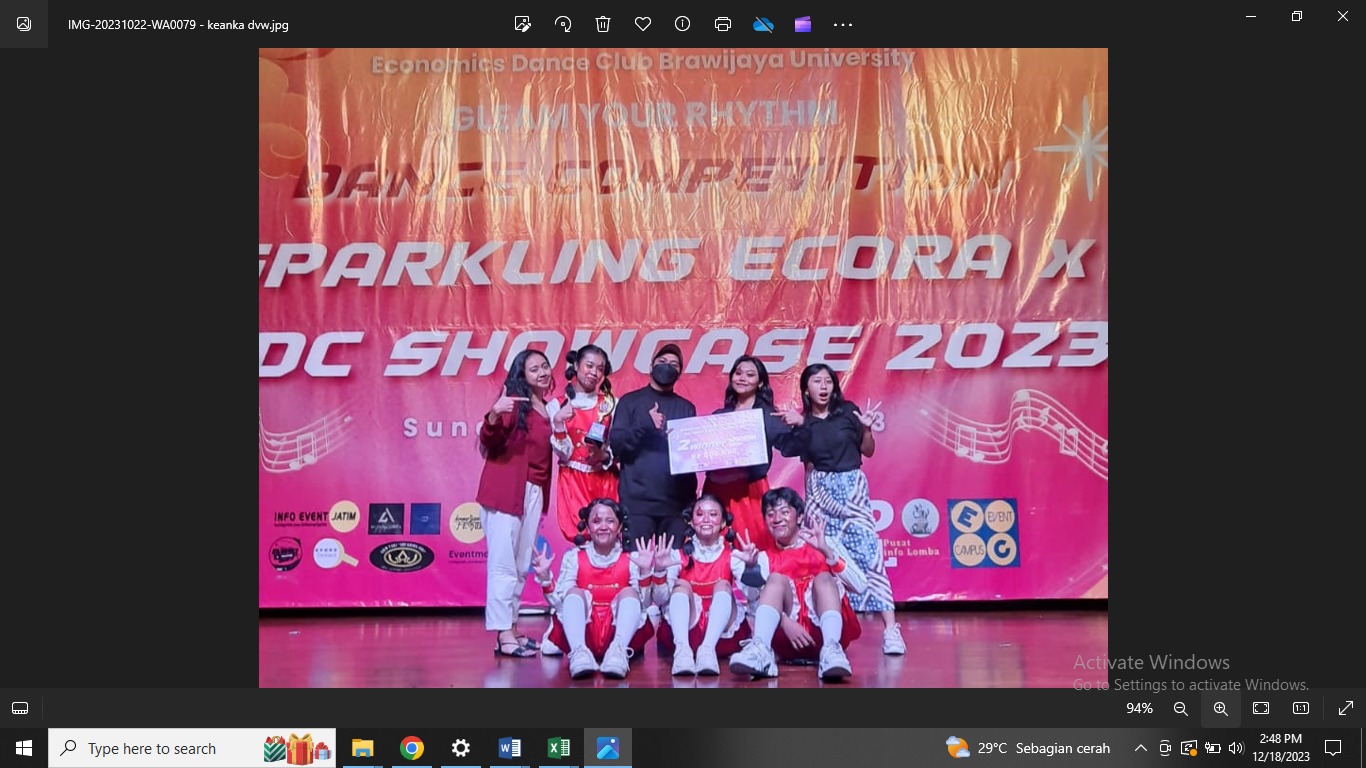1366x768 pixels.
Task: Open the weather widget showing 29°C
Action: 1028,748
